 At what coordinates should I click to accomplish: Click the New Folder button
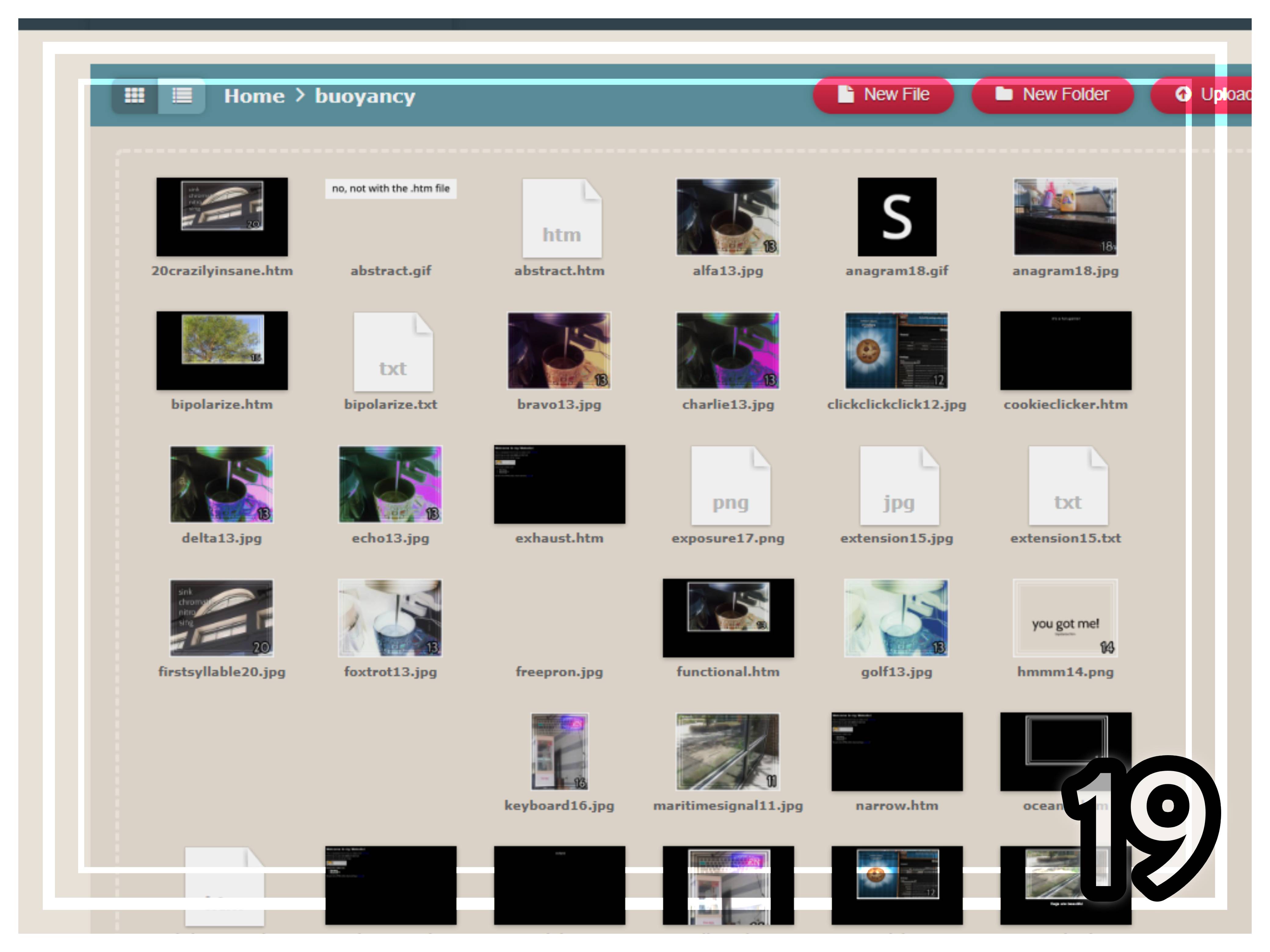point(1052,95)
